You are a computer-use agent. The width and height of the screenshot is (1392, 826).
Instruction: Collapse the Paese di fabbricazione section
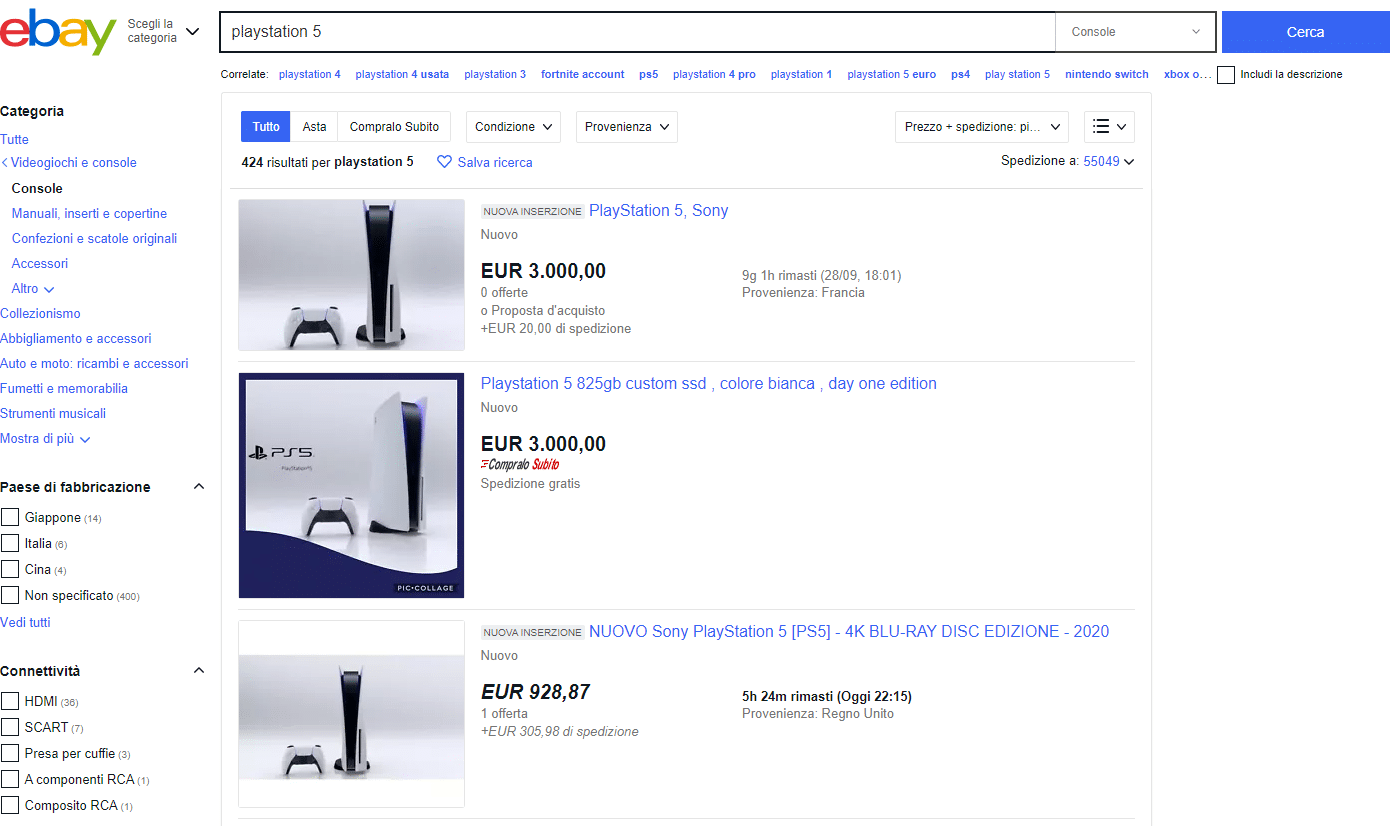(198, 487)
